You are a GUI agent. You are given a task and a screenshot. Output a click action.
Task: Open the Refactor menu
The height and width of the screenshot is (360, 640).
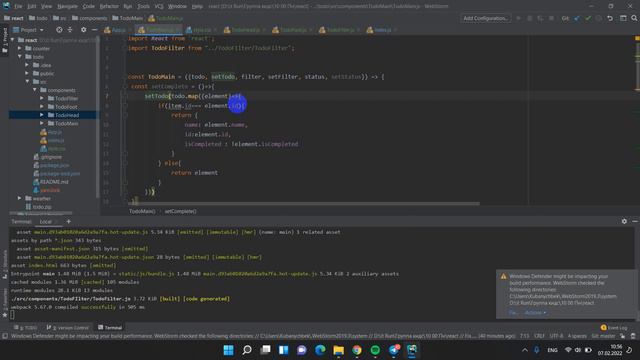(109, 7)
